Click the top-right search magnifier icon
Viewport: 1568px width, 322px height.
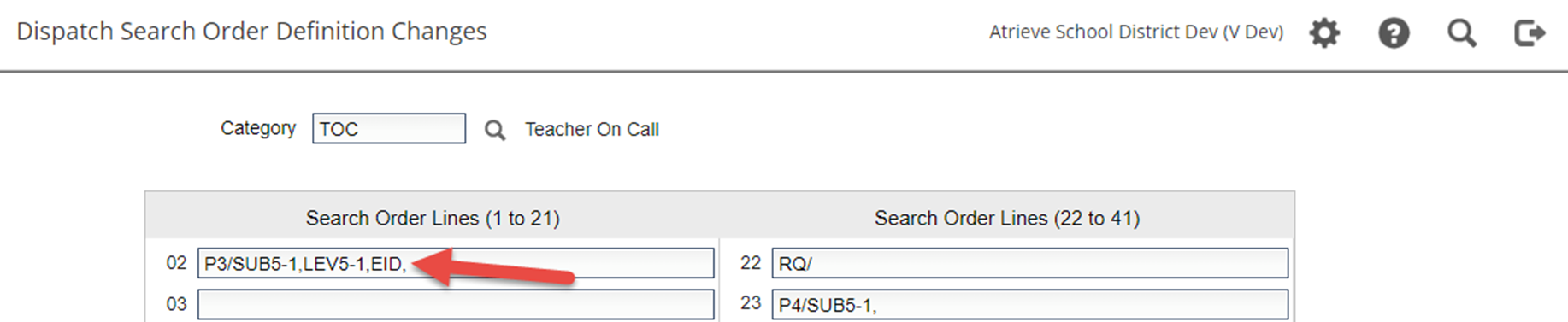(x=1462, y=33)
